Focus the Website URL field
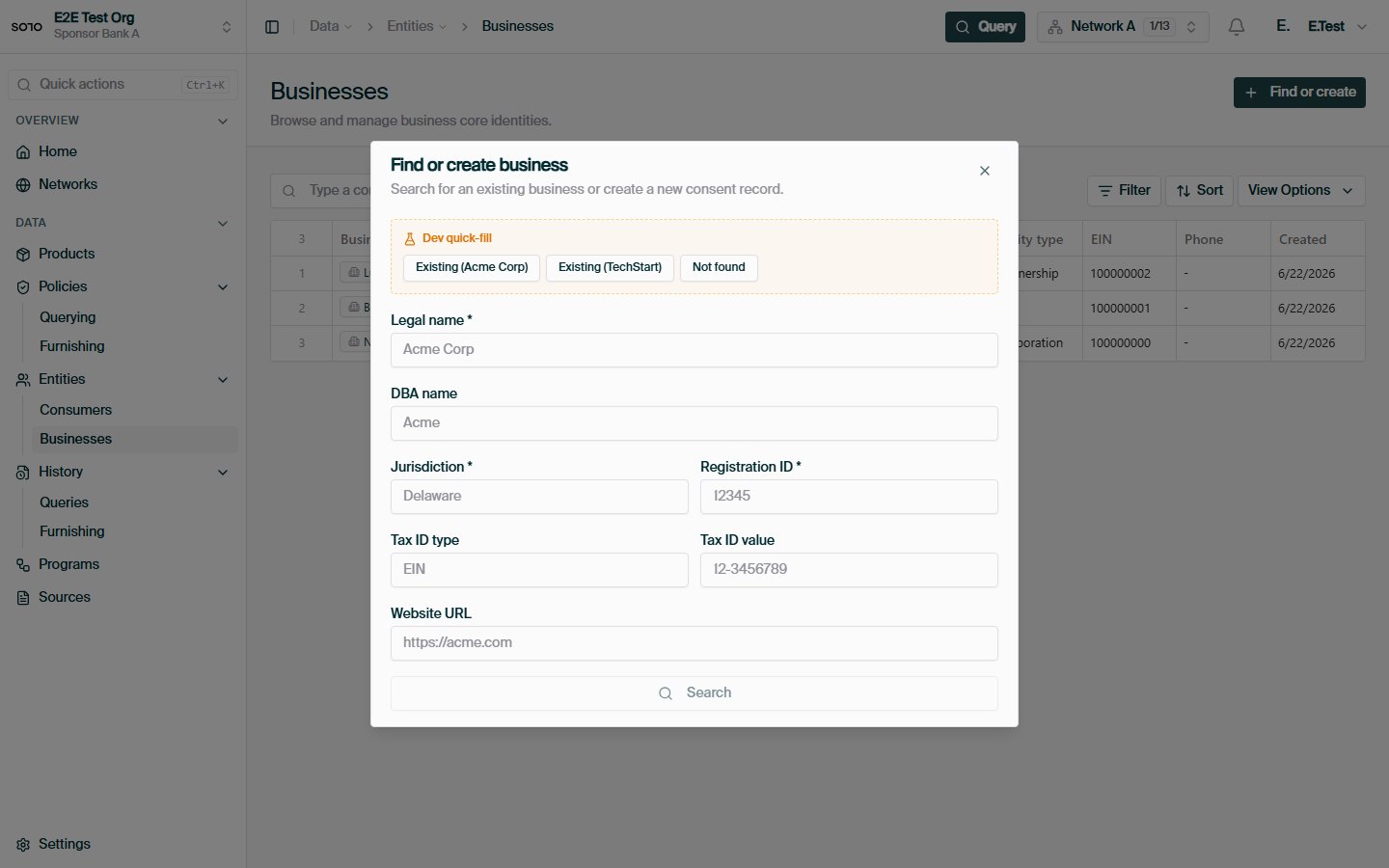This screenshot has height=868, width=1389. pos(694,643)
